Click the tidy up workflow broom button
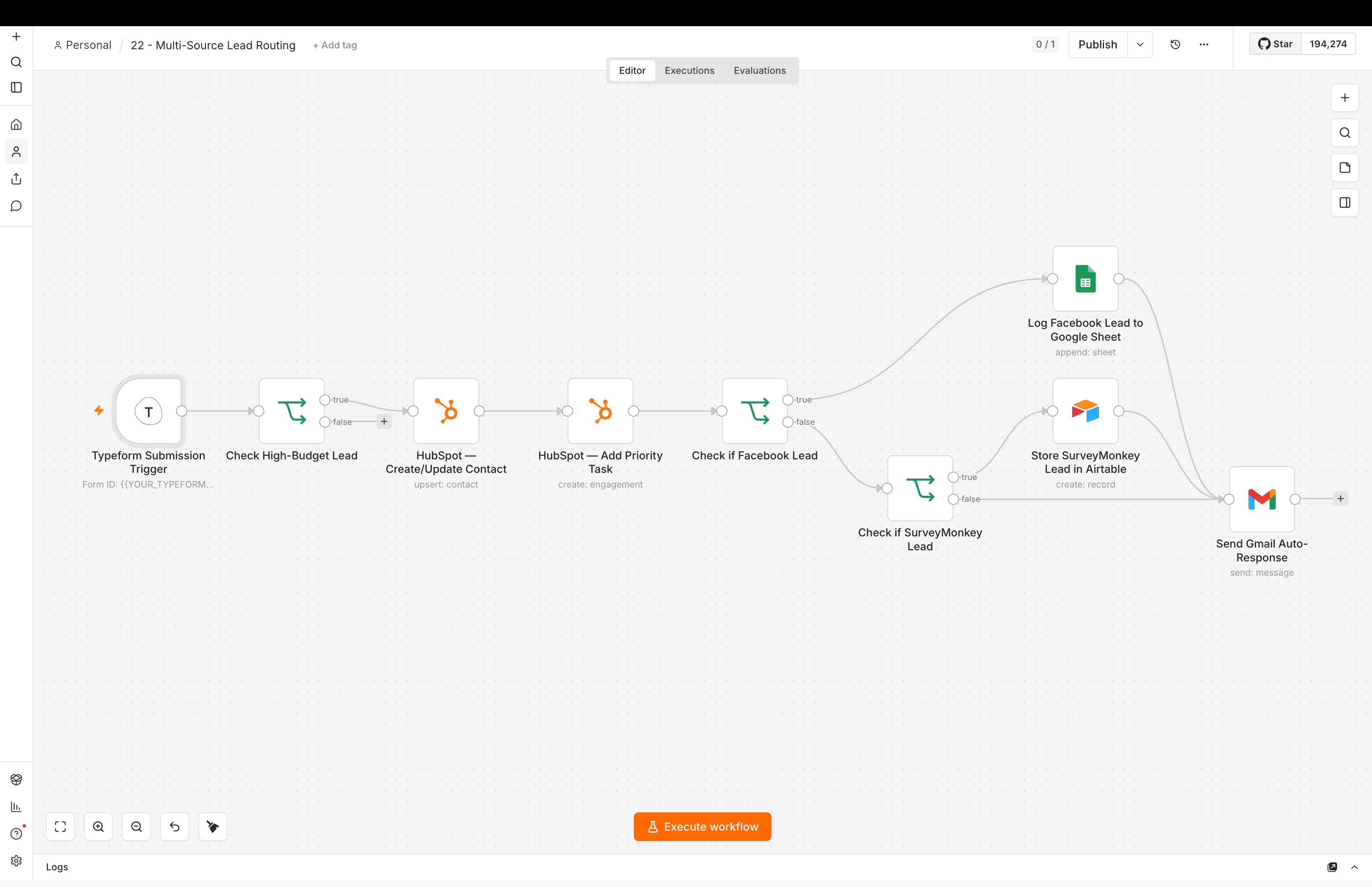1372x887 pixels. tap(212, 827)
